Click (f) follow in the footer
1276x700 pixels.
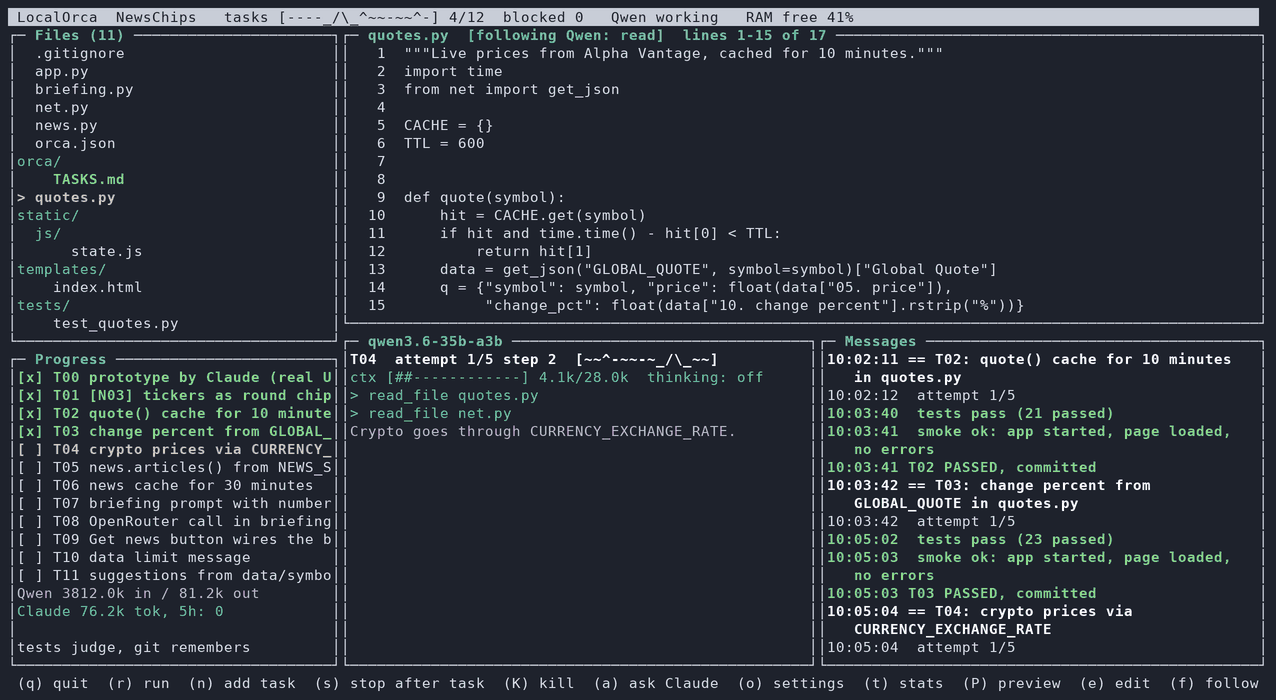tap(1214, 683)
